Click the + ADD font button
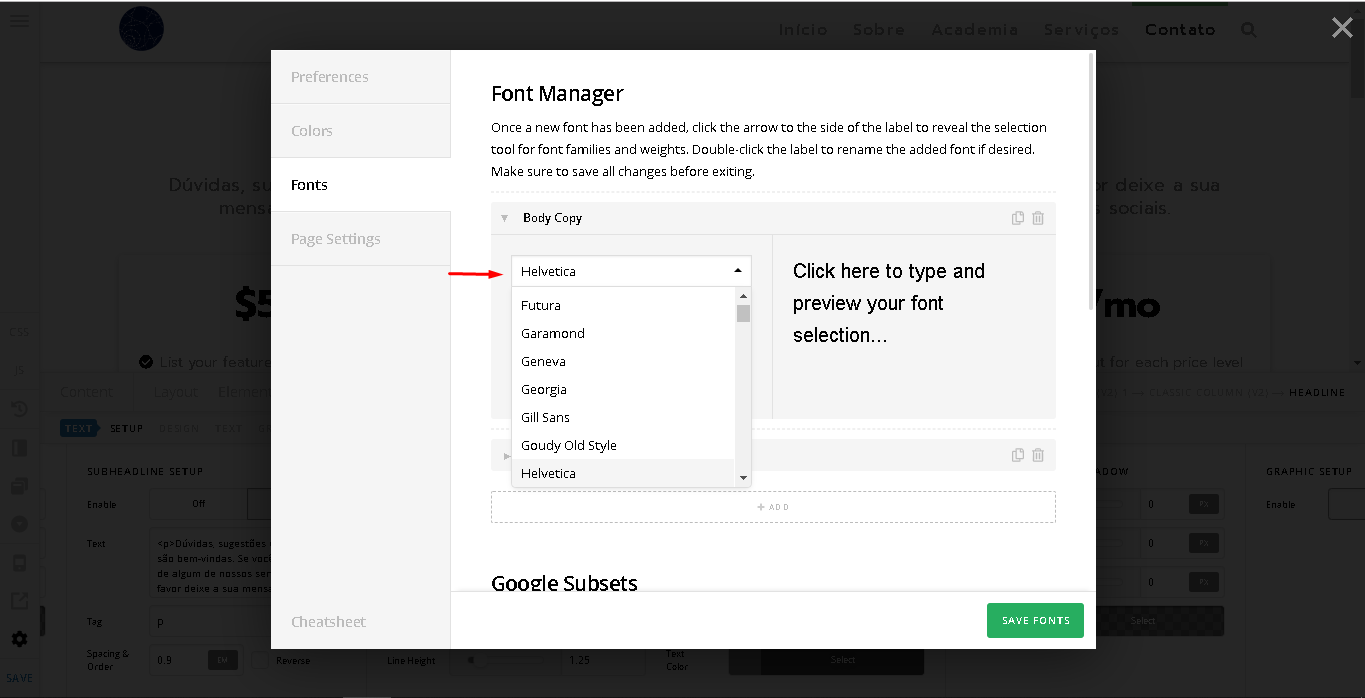 point(773,507)
